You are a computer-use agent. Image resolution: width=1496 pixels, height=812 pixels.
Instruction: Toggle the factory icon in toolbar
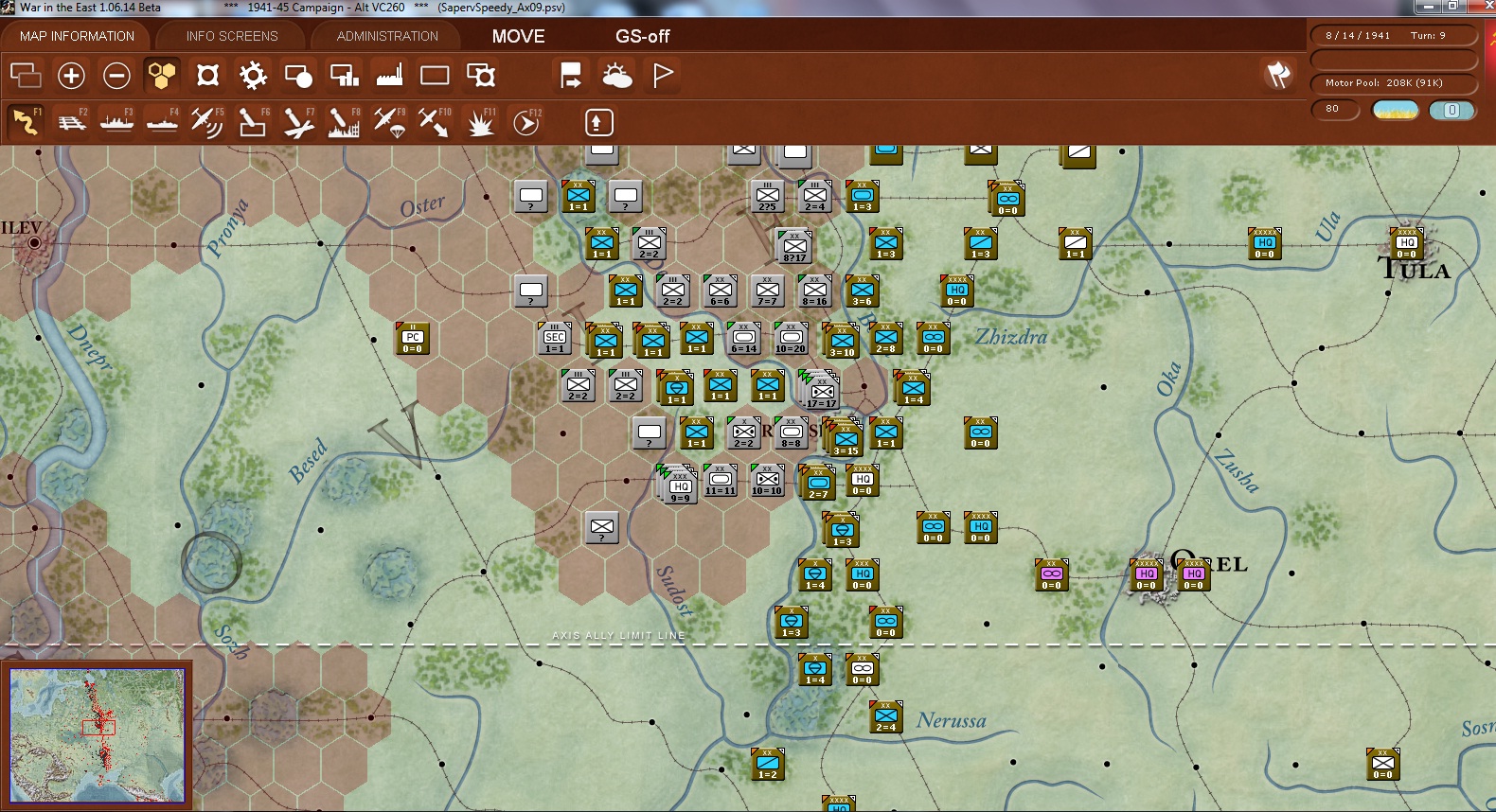[x=389, y=75]
